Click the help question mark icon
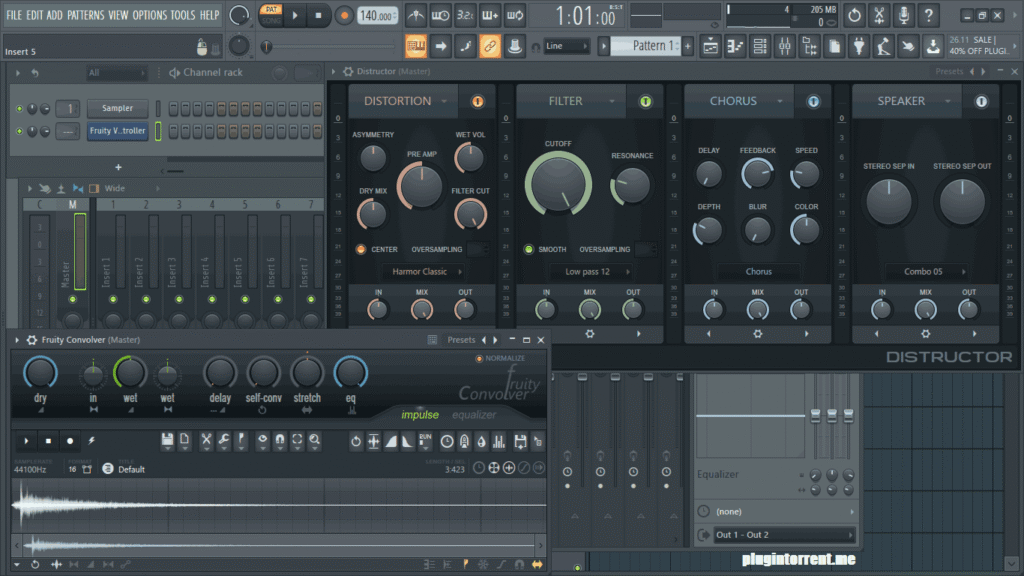Screen dimensions: 1024x576 [x=929, y=15]
